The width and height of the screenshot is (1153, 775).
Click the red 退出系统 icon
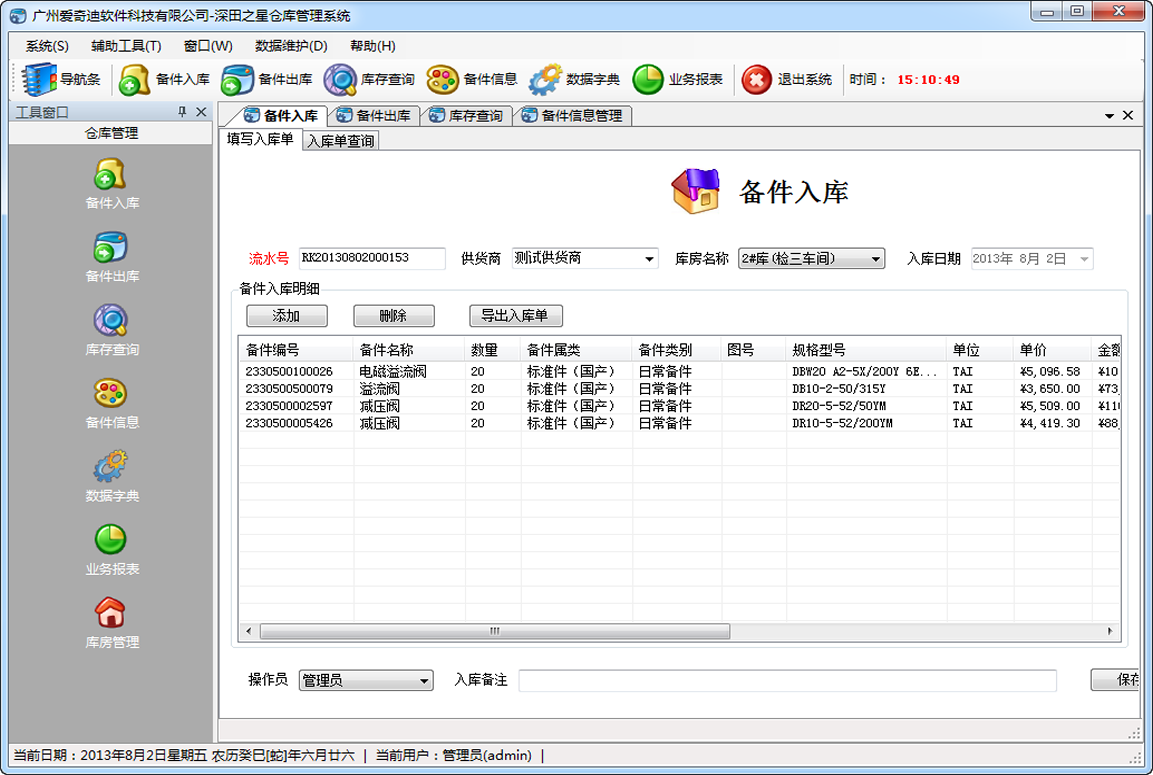tap(756, 80)
